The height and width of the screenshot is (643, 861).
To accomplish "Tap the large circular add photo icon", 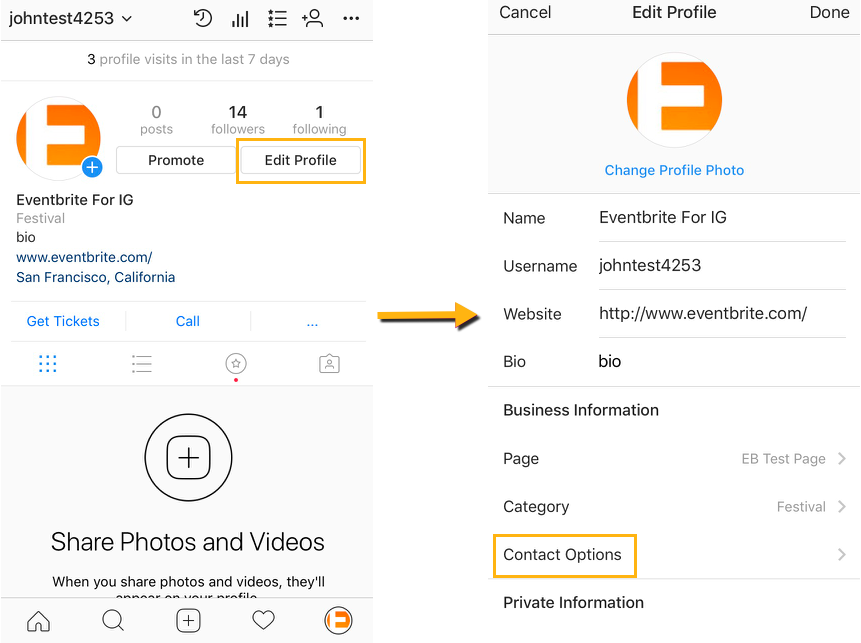I will [188, 457].
